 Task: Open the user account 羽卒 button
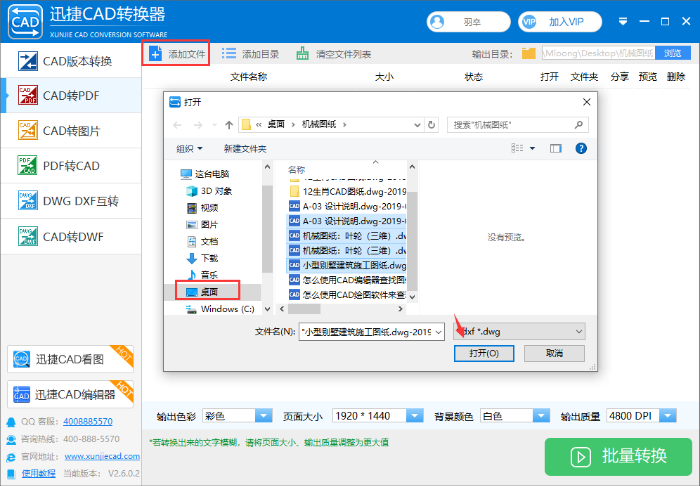(x=468, y=22)
